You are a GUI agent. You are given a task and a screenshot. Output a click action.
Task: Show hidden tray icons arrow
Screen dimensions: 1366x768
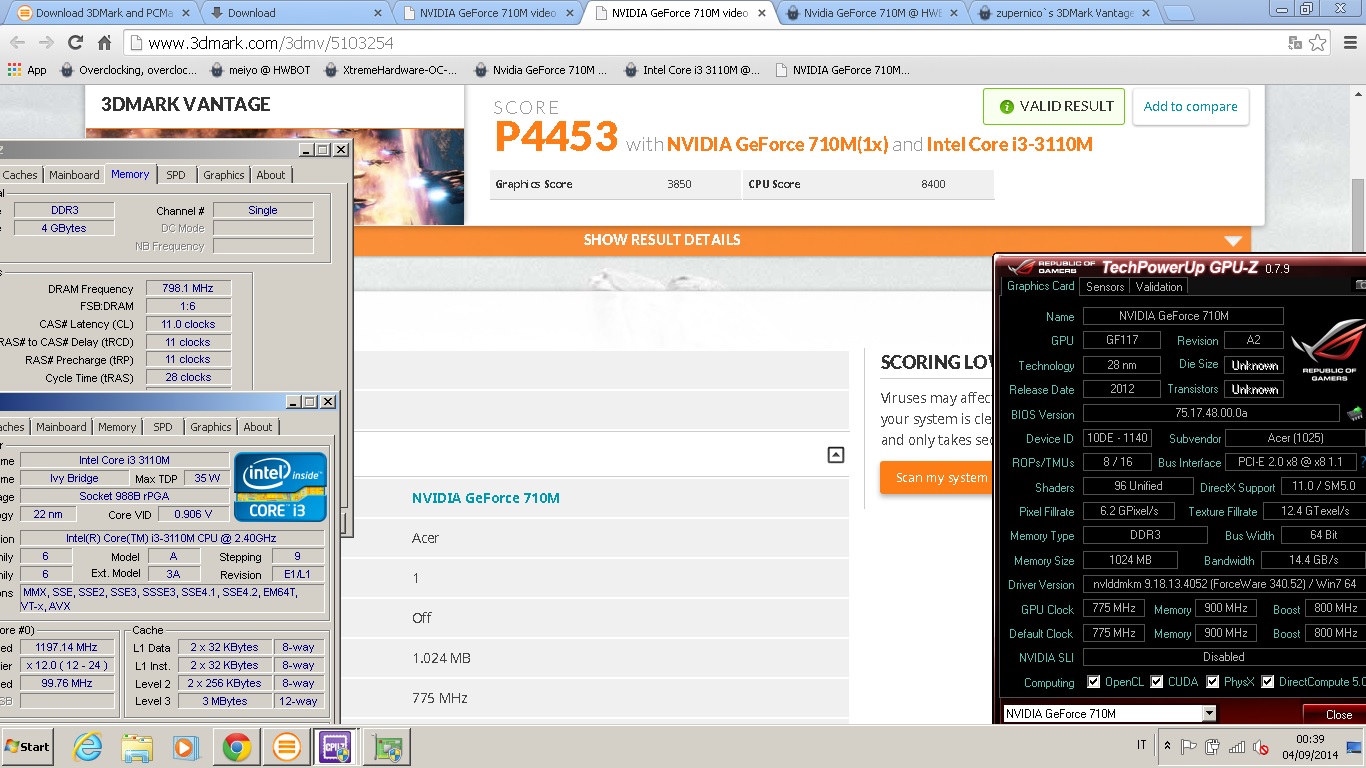(1168, 746)
